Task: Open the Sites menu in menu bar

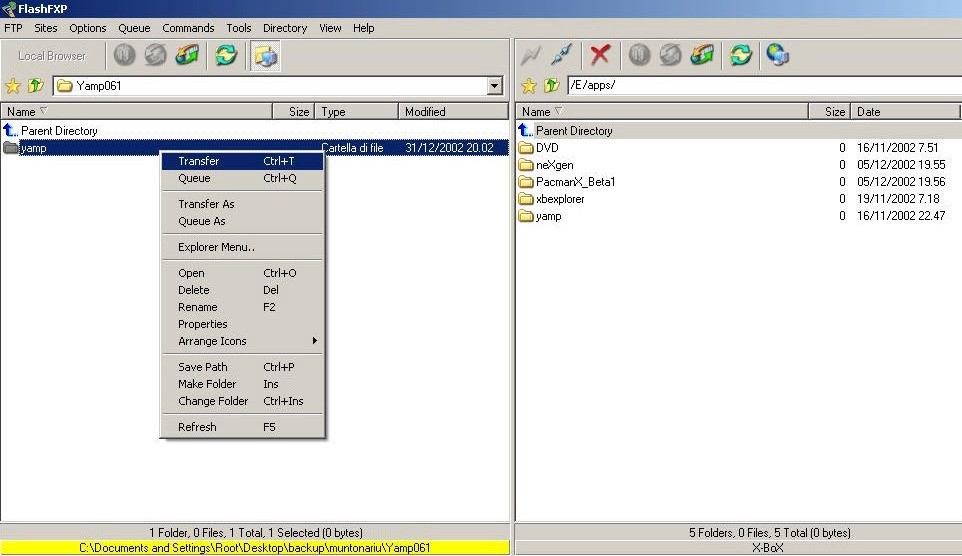Action: [x=46, y=28]
